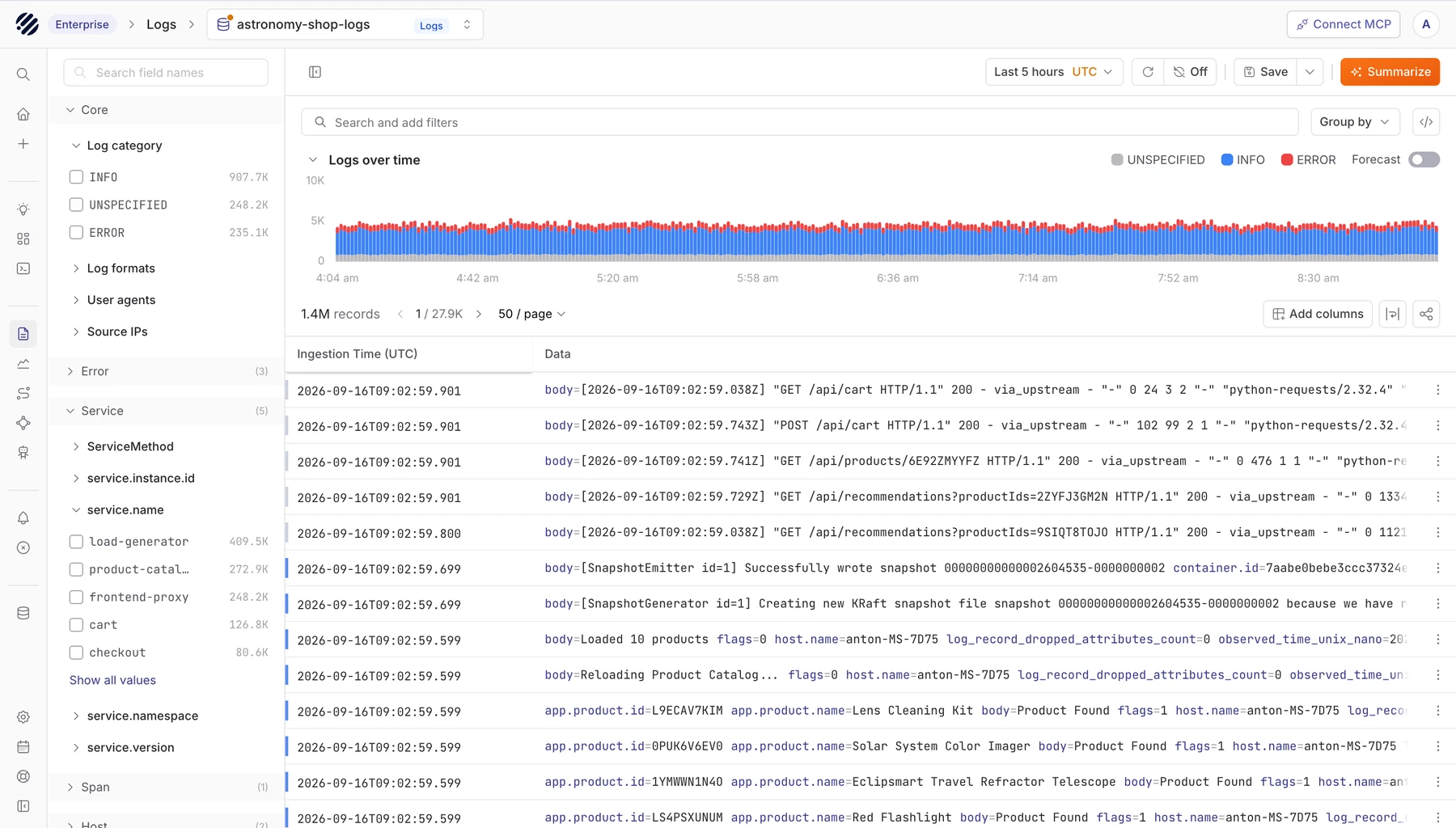
Task: Open the robot agent icon in sidebar
Action: [23, 453]
